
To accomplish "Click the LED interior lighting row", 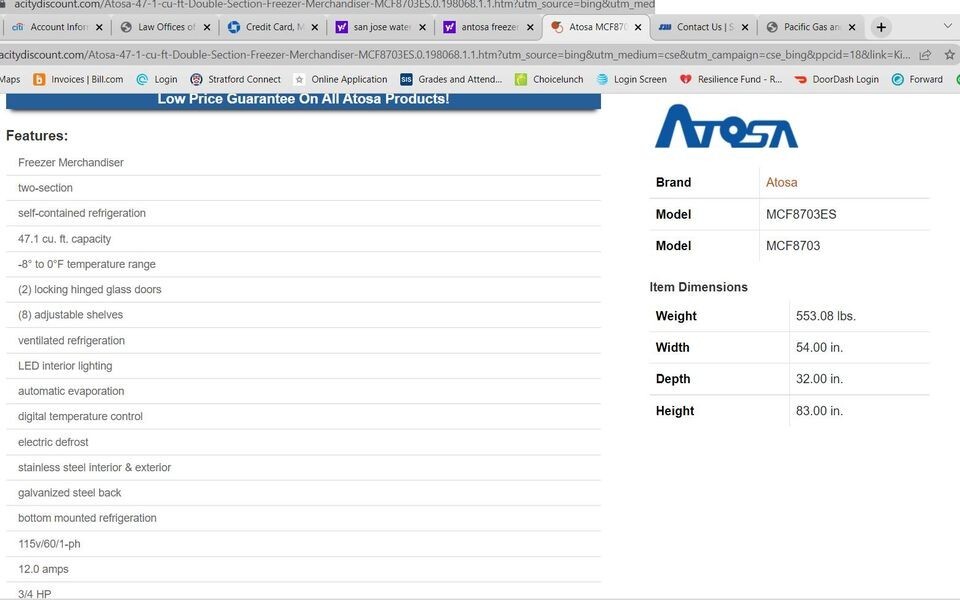I will click(303, 366).
